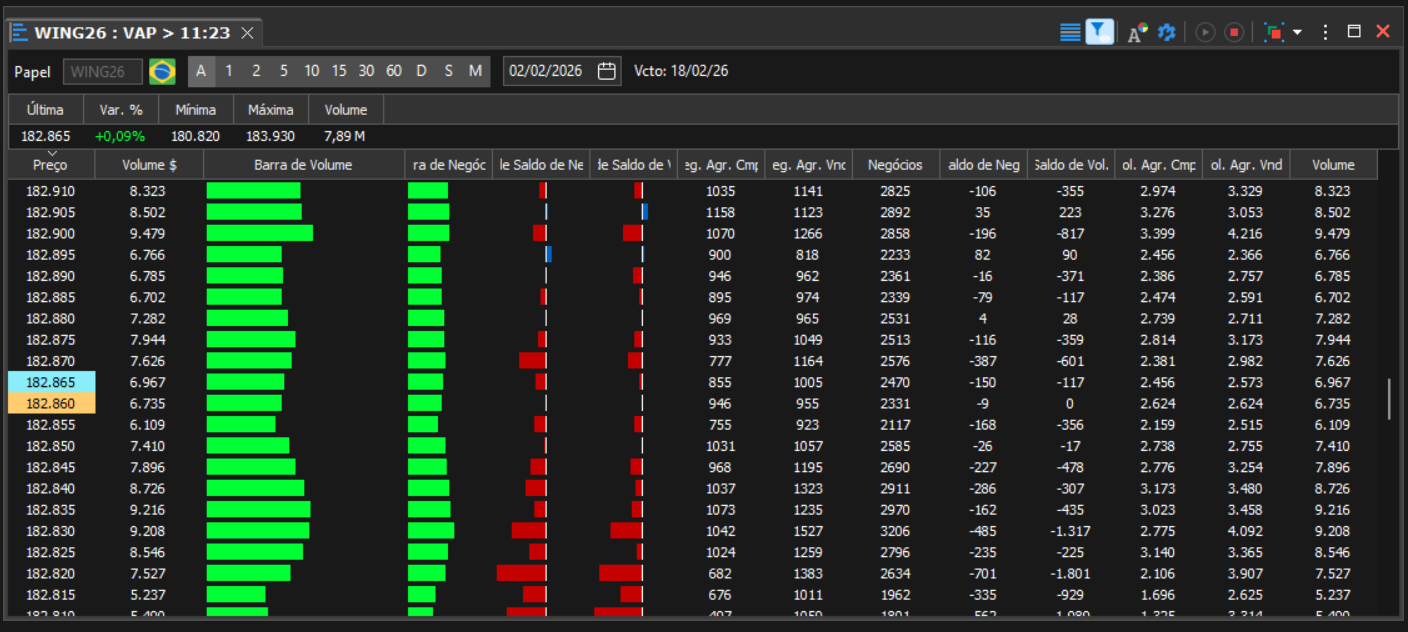Close the WING26 VAP tab

247,33
